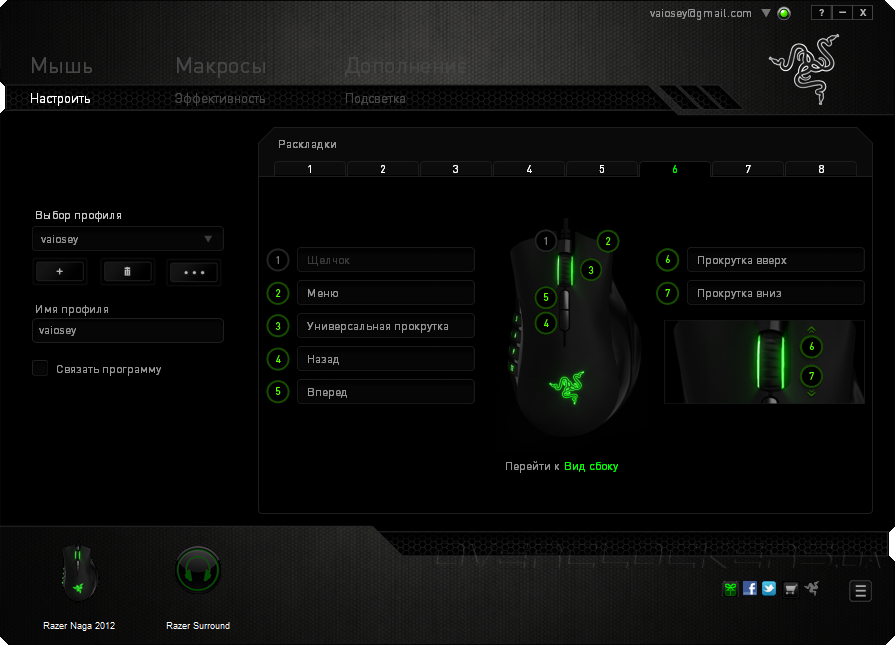Click the vaiosey@gmail.com account text
This screenshot has width=896, height=646.
(701, 13)
